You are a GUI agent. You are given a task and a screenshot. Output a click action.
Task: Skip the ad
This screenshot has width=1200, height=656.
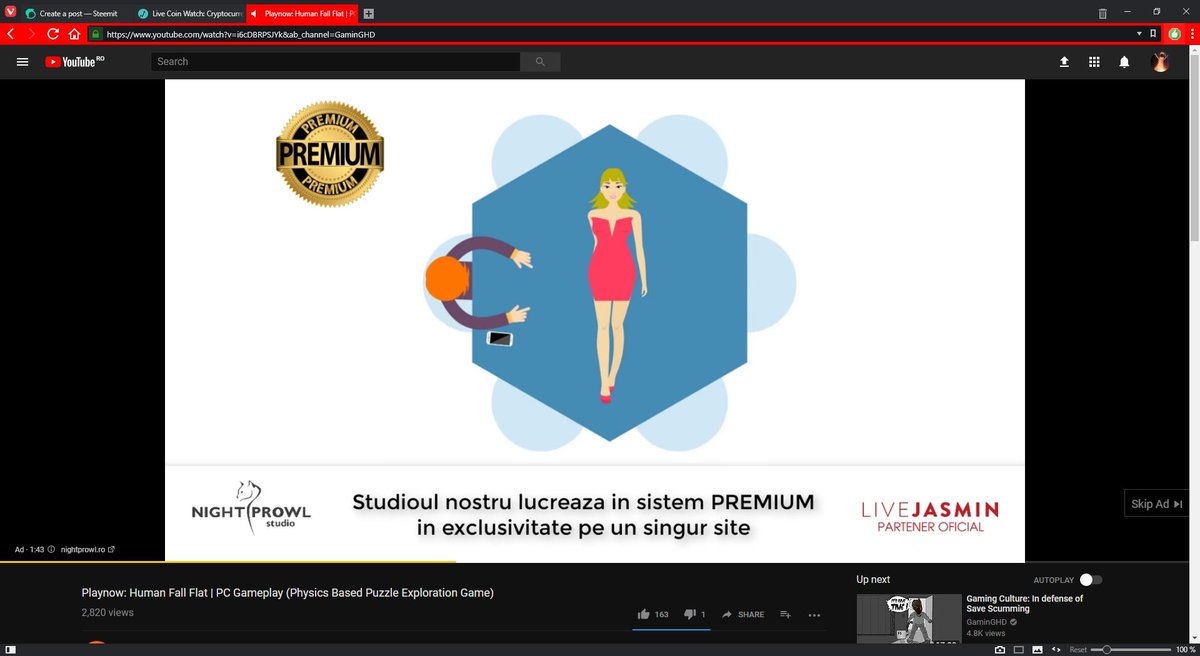1156,504
